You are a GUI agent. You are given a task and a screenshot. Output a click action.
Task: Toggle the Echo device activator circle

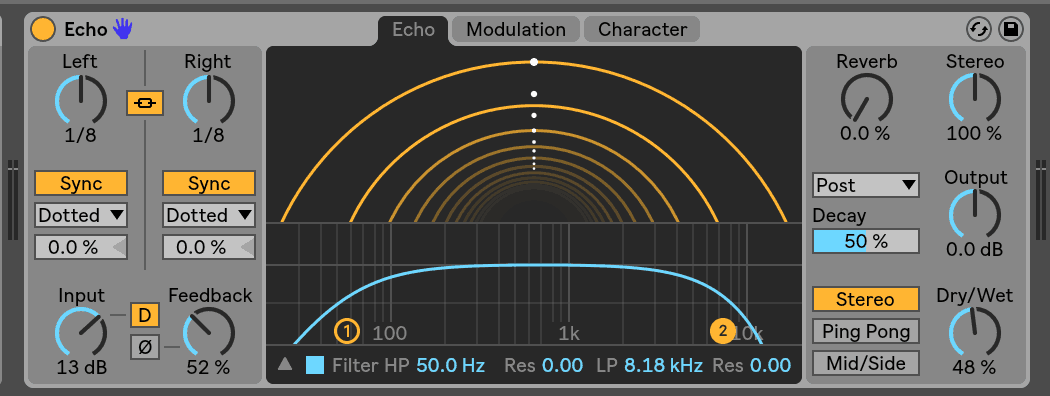tap(44, 29)
